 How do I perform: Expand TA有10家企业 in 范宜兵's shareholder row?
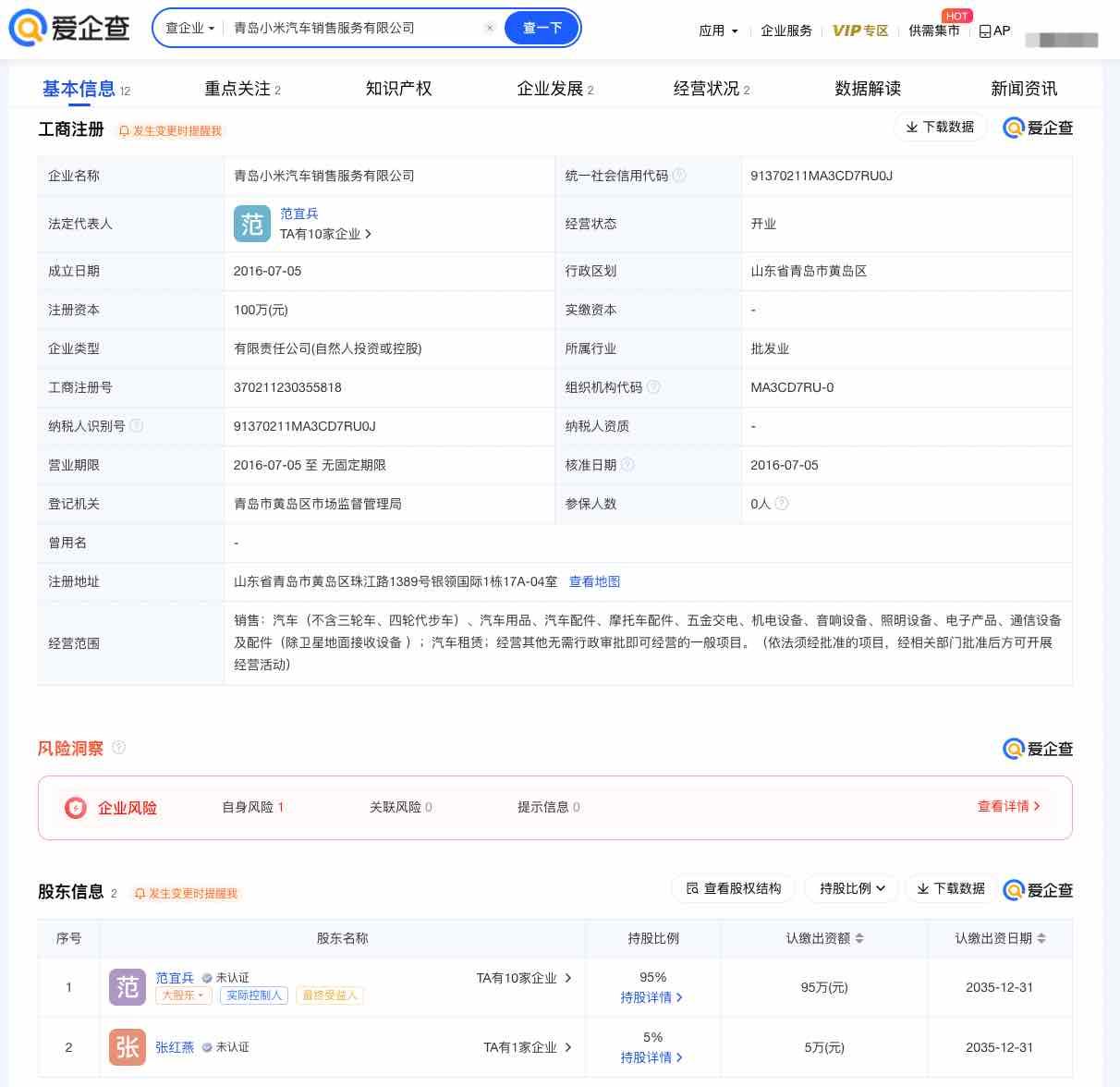(x=524, y=978)
